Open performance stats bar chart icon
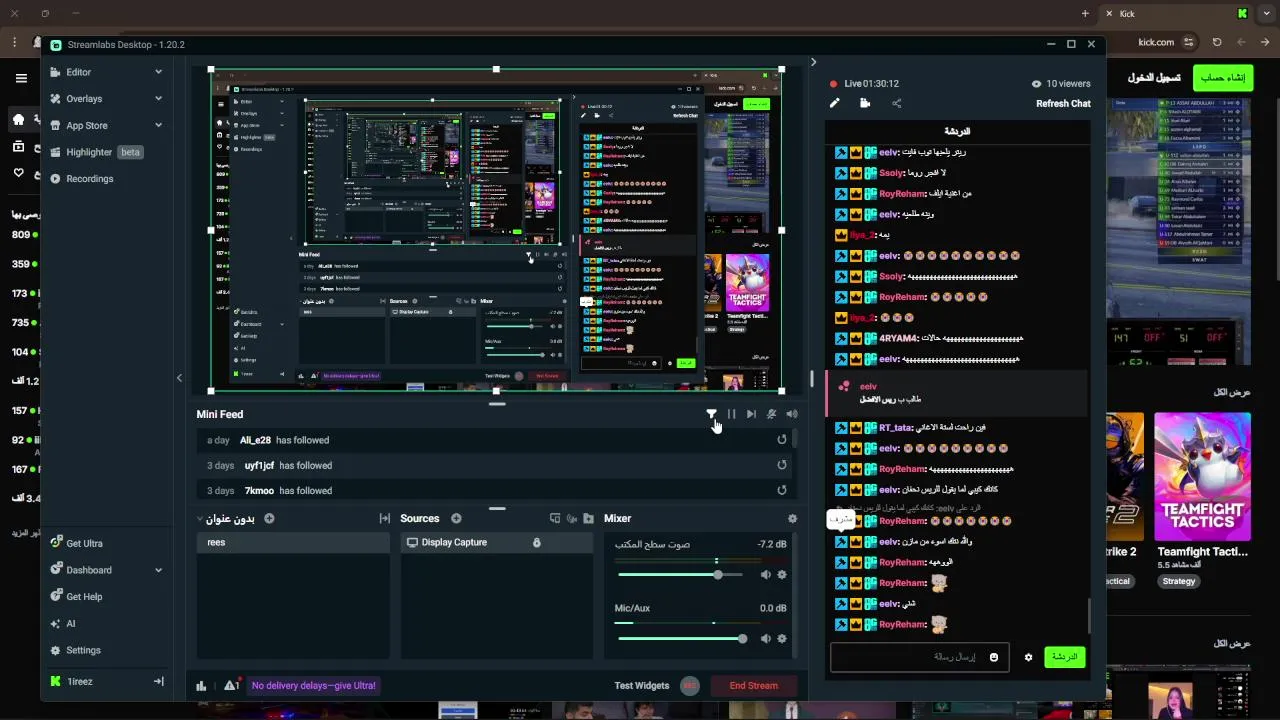This screenshot has width=1280, height=720. click(201, 685)
